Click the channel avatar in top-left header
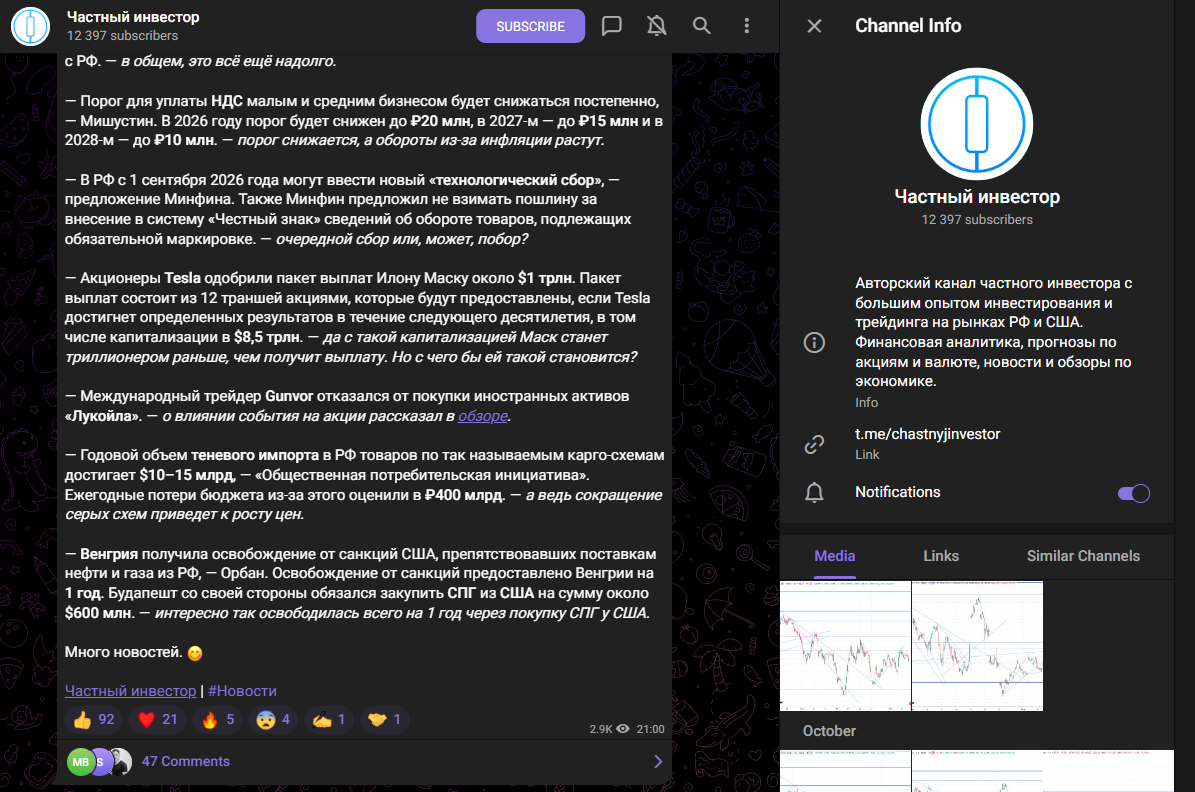The height and width of the screenshot is (792, 1195). pyautogui.click(x=31, y=26)
